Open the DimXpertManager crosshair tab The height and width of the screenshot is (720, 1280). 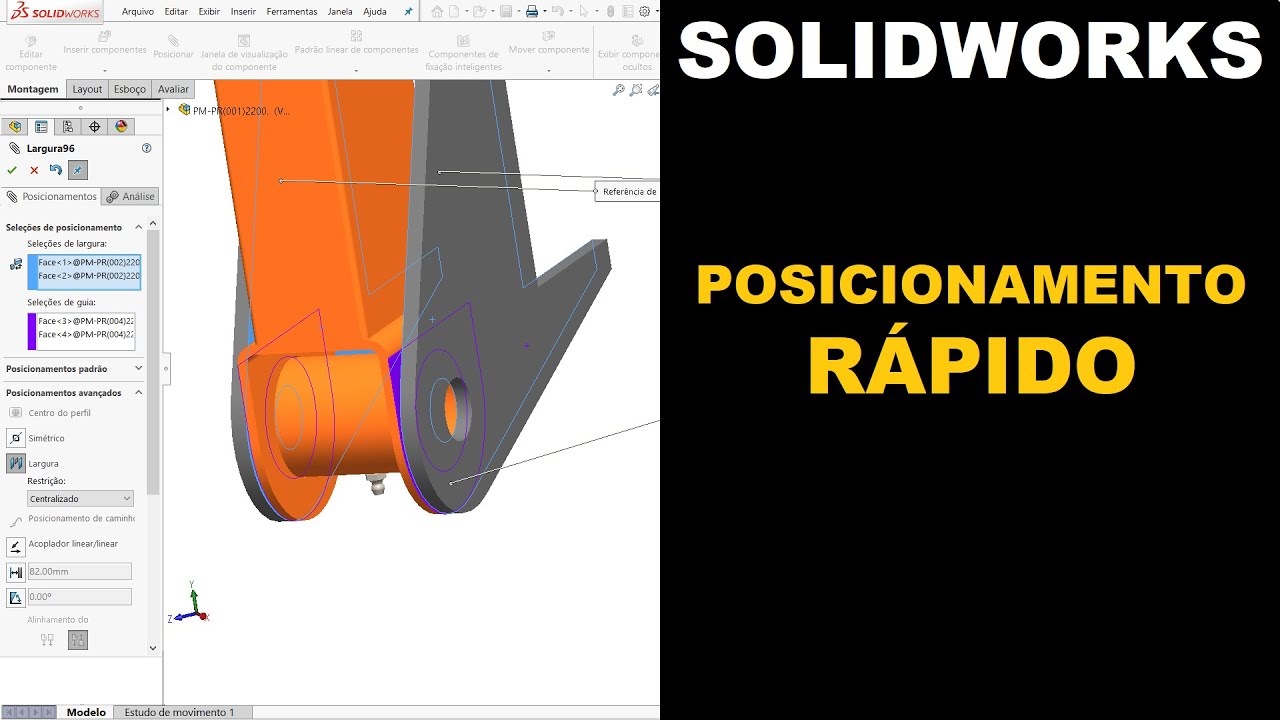[94, 127]
